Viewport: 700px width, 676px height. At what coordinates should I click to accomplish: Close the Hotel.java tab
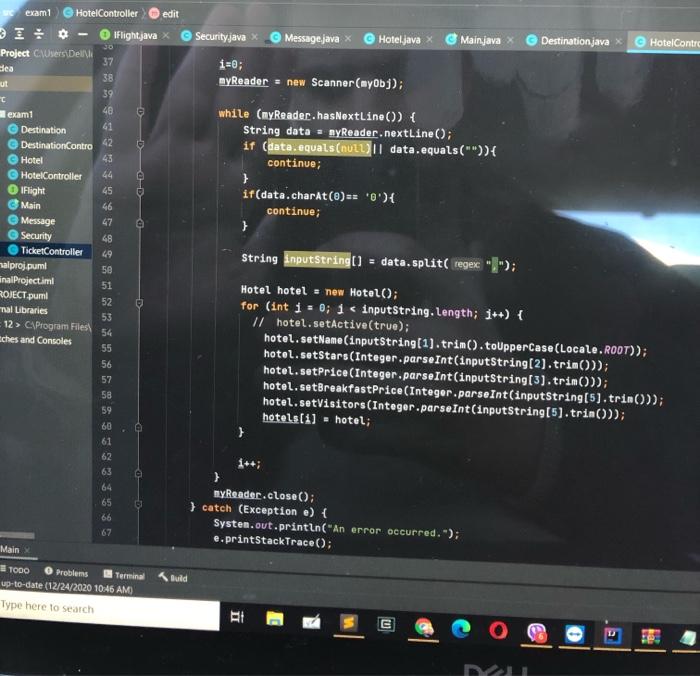click(429, 40)
